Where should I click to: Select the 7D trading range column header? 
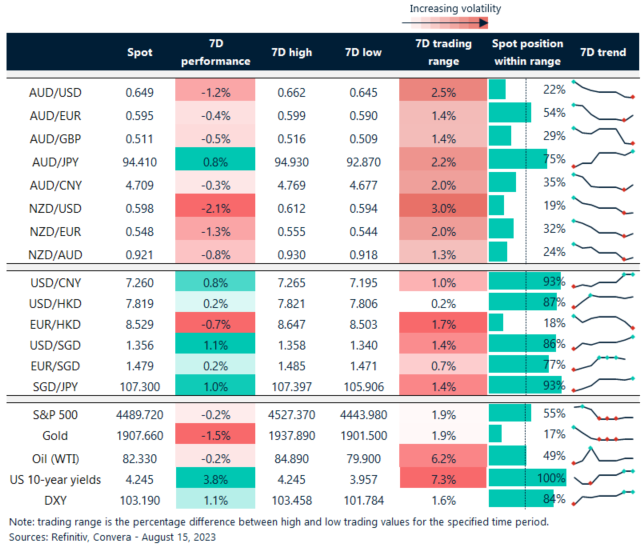pyautogui.click(x=436, y=52)
